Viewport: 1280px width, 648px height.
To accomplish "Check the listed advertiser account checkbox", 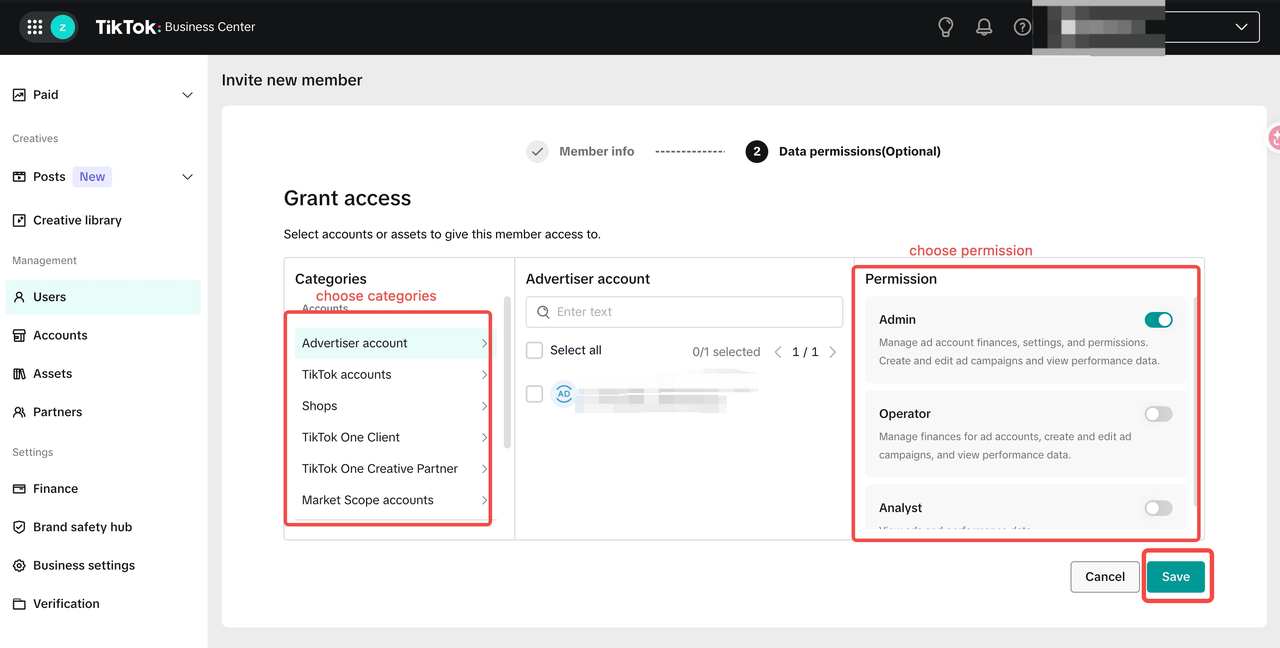I will (535, 394).
